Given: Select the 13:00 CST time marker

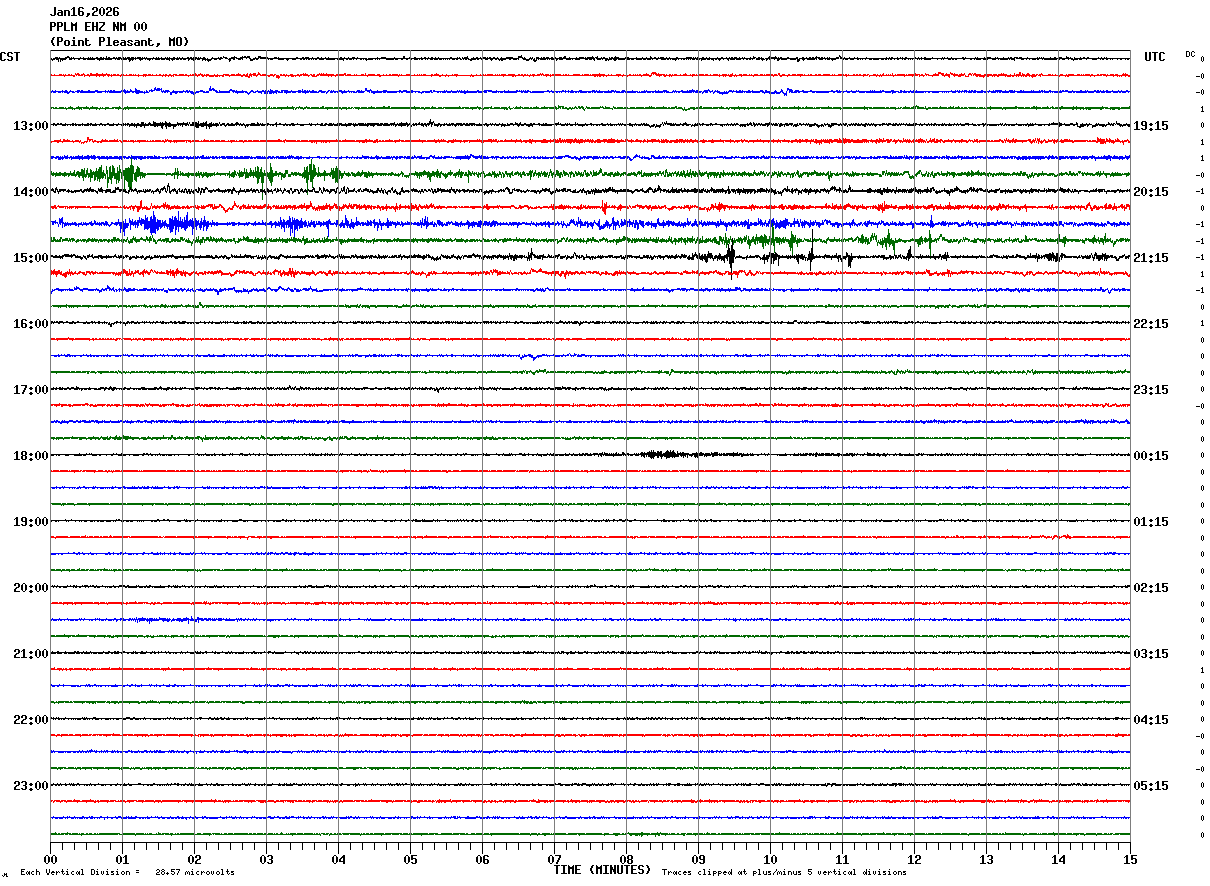Looking at the screenshot, I should (x=30, y=126).
